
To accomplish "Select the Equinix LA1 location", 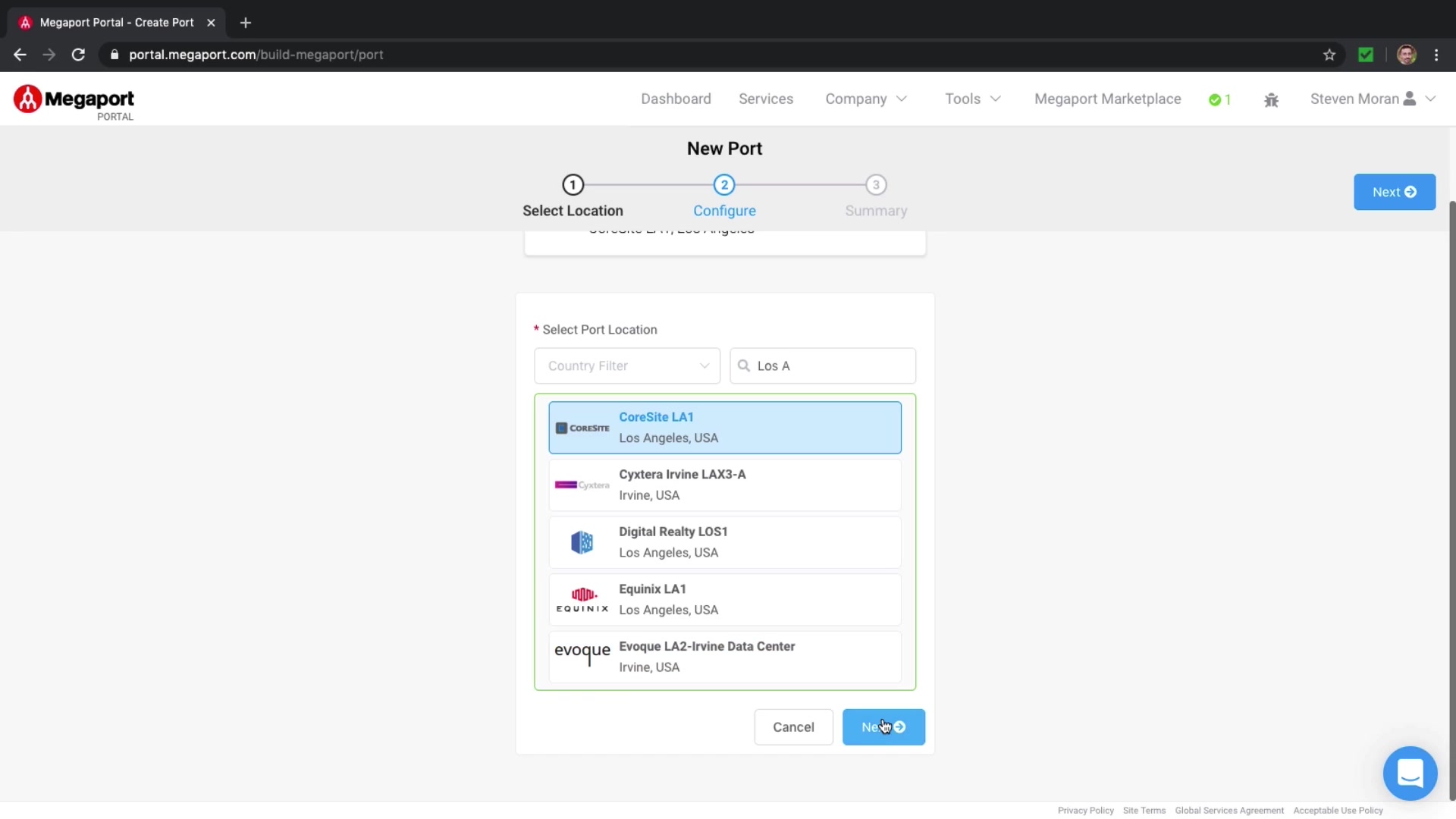I will pos(724,599).
